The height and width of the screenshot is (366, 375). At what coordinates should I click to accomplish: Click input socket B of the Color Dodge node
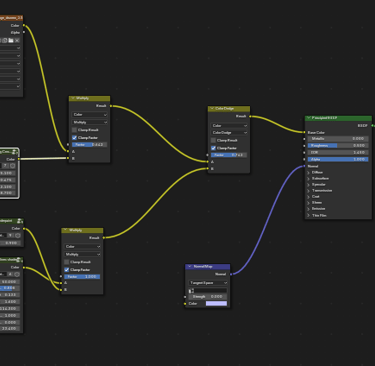208,169
